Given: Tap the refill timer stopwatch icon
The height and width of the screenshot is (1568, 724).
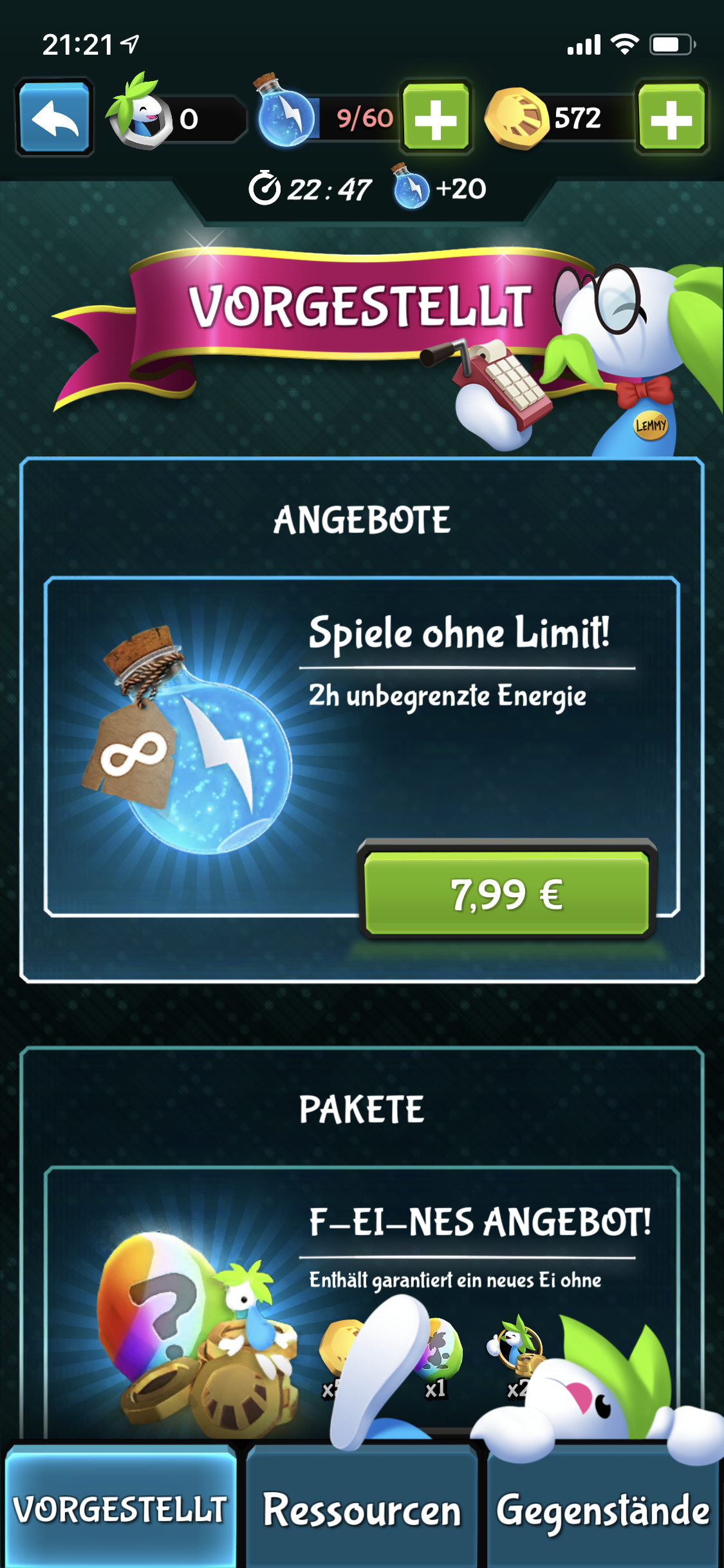Looking at the screenshot, I should click(x=265, y=188).
